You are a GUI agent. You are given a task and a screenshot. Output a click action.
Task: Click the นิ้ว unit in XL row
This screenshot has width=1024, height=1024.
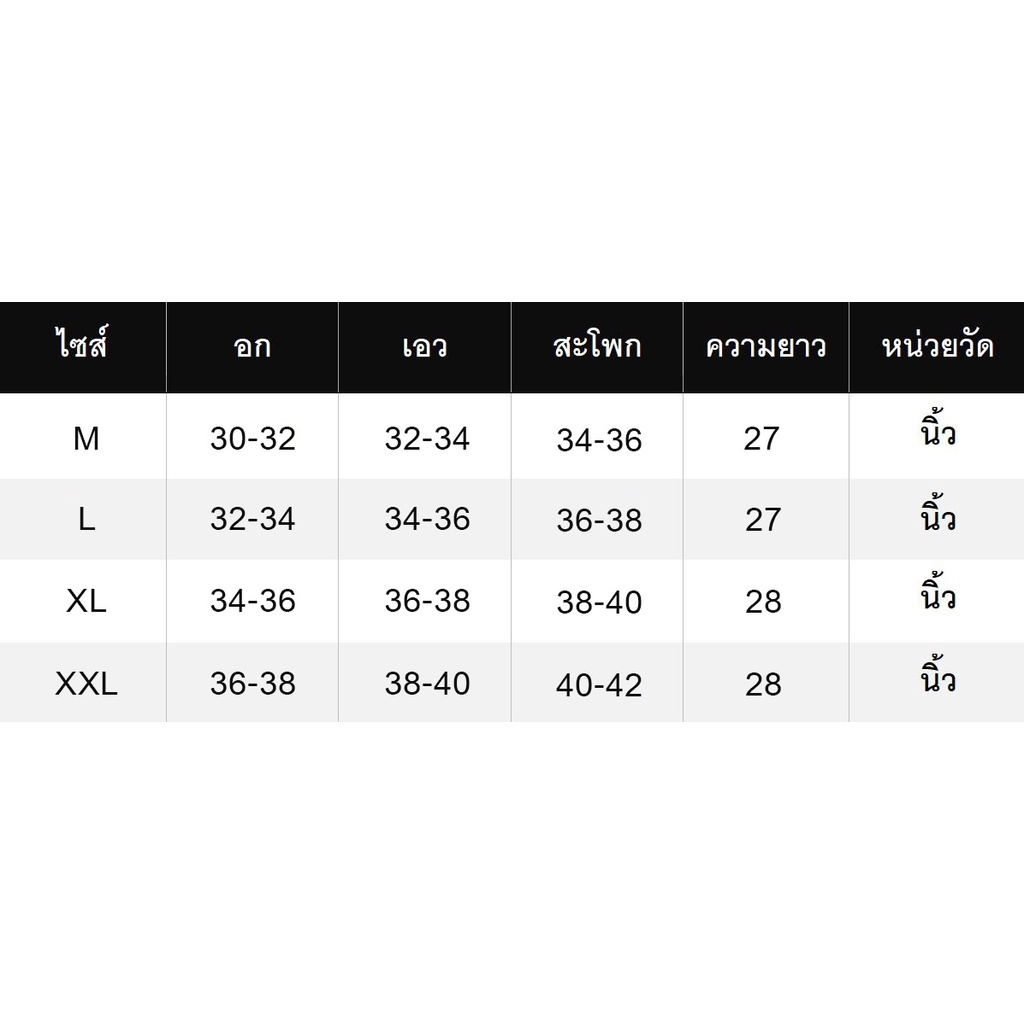click(x=938, y=591)
